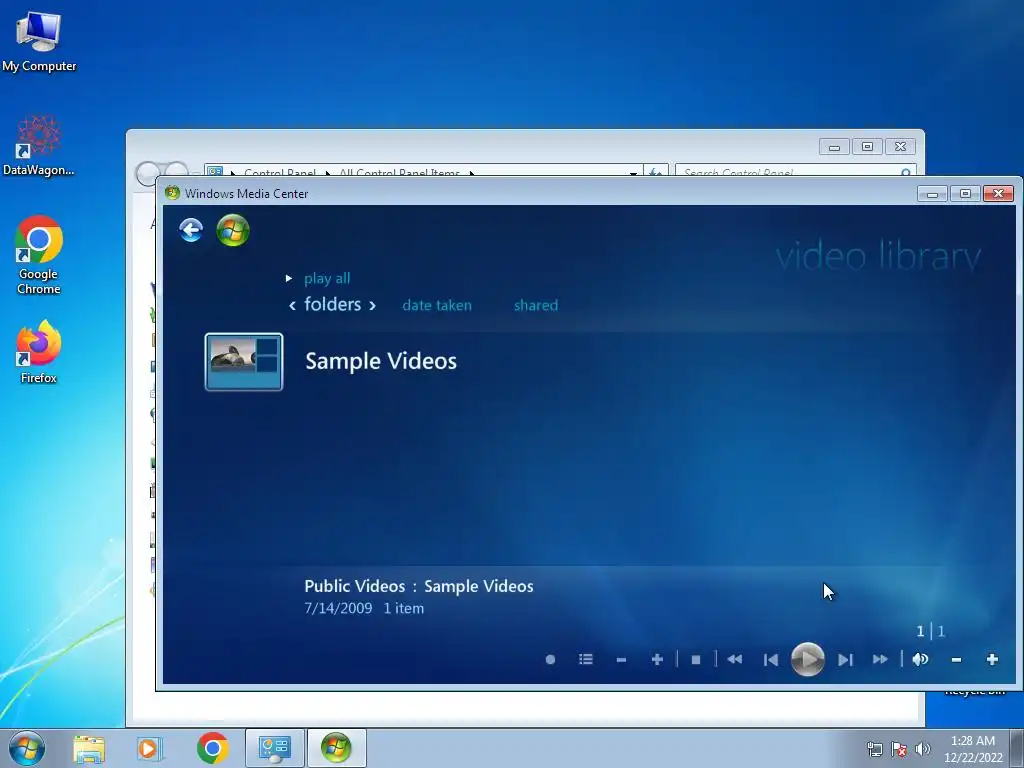The height and width of the screenshot is (768, 1024).
Task: Open Chrome from the taskbar
Action: 212,748
